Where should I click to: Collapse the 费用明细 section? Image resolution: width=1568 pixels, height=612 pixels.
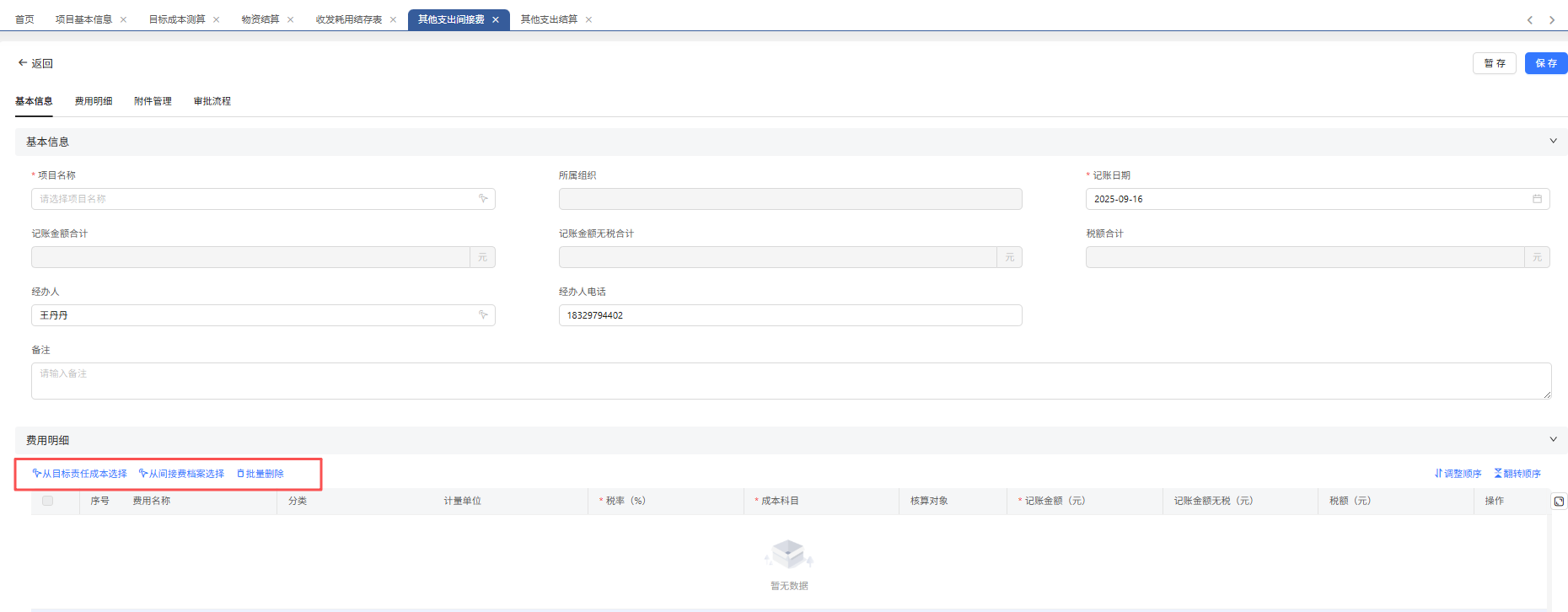[x=1553, y=440]
